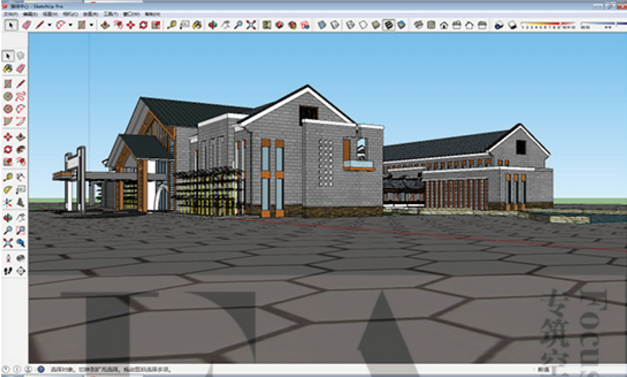Select the Move tool in top toolbar

point(131,25)
